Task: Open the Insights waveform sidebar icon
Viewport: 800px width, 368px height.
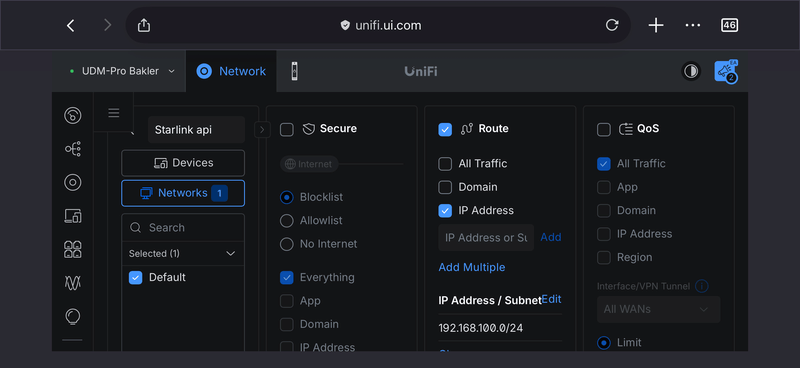Action: coord(72,283)
